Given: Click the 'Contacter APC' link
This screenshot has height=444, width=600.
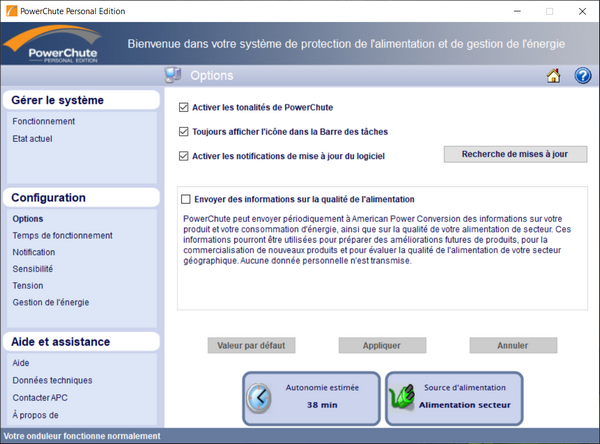Looking at the screenshot, I should pyautogui.click(x=40, y=398).
